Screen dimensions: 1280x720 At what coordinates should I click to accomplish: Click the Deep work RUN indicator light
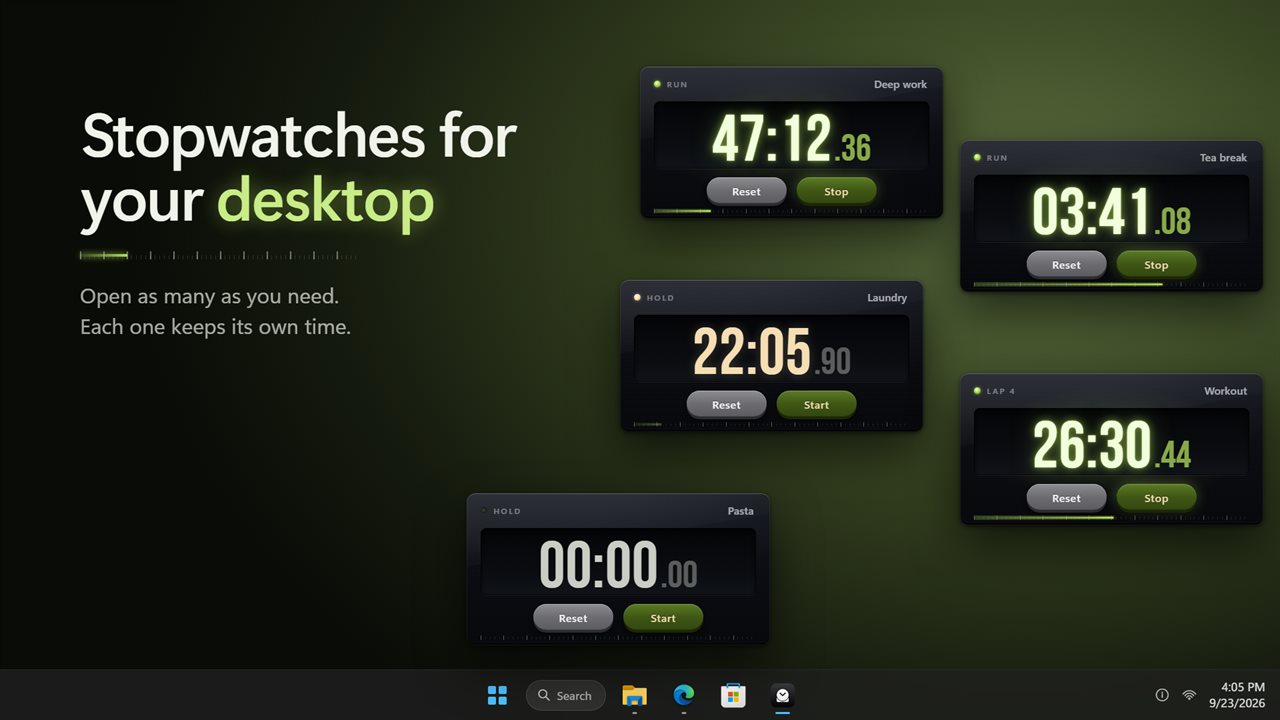click(657, 84)
